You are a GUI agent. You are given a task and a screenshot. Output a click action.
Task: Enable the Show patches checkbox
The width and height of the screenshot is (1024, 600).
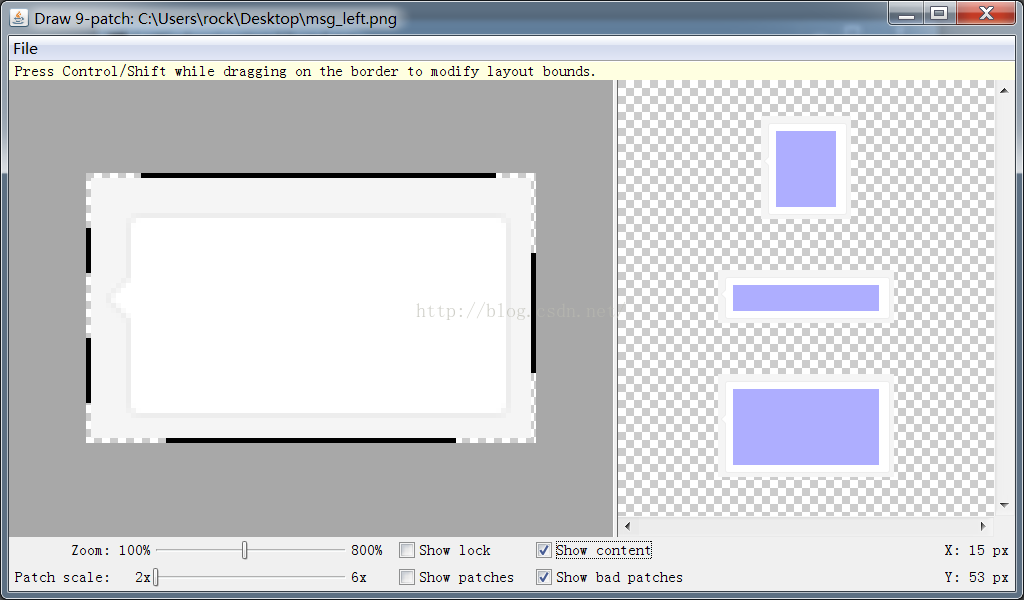tap(407, 577)
